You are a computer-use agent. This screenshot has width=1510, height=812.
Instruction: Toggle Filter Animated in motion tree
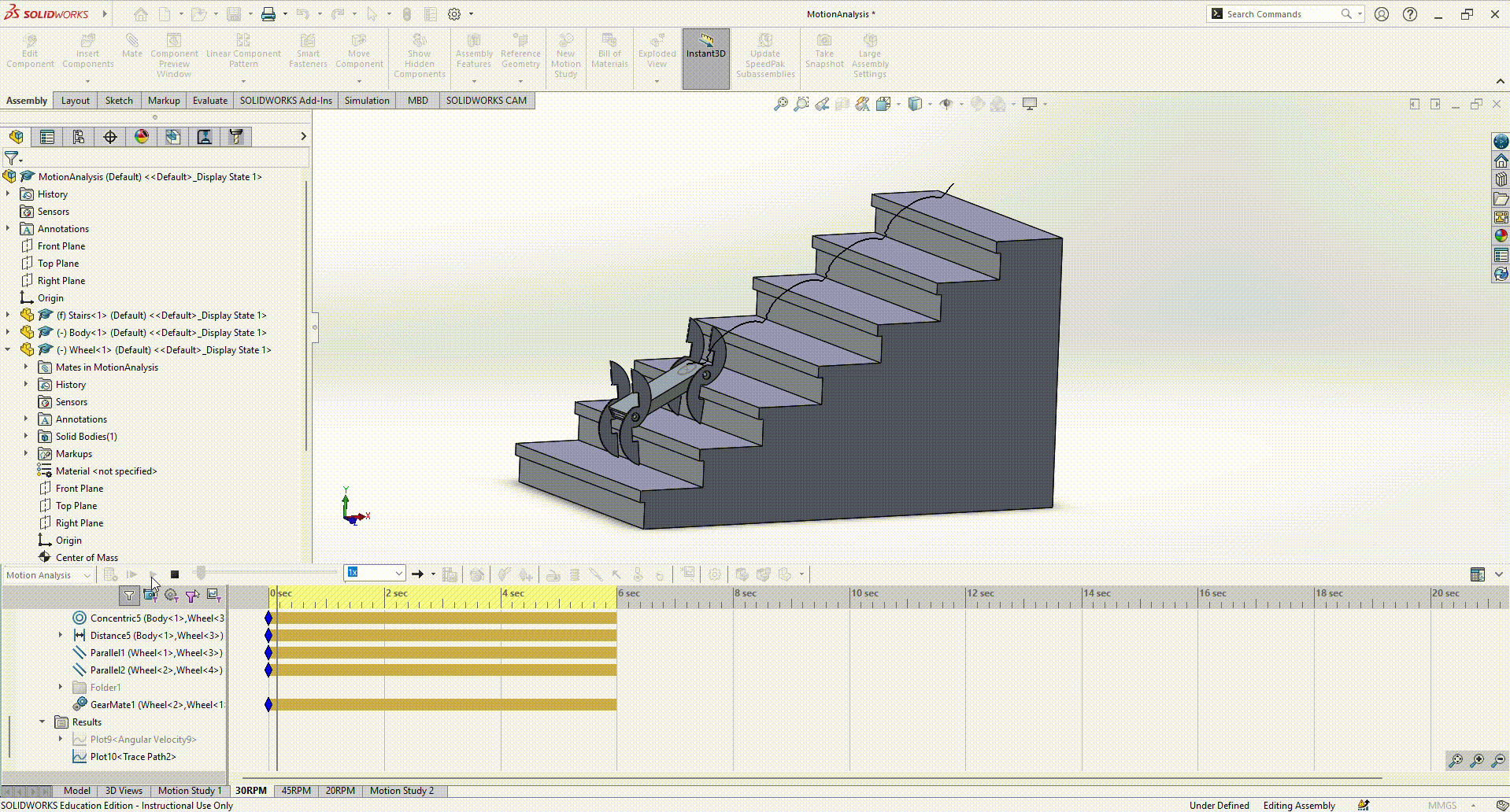150,596
